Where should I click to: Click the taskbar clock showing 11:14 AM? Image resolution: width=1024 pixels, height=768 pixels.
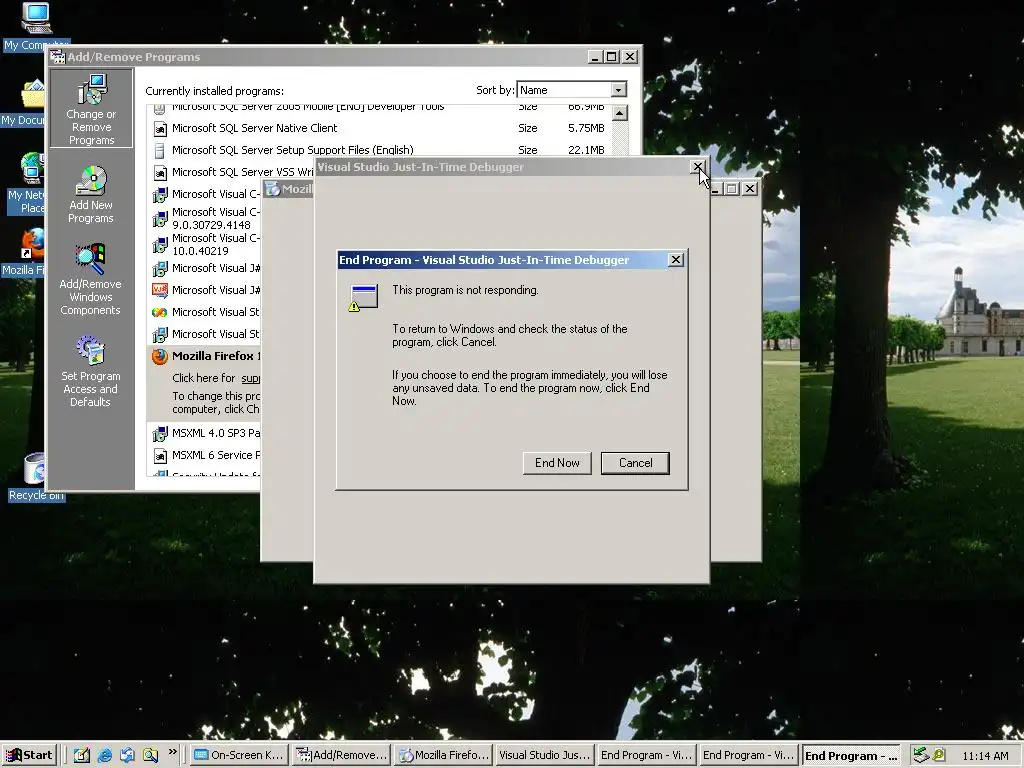click(x=985, y=756)
